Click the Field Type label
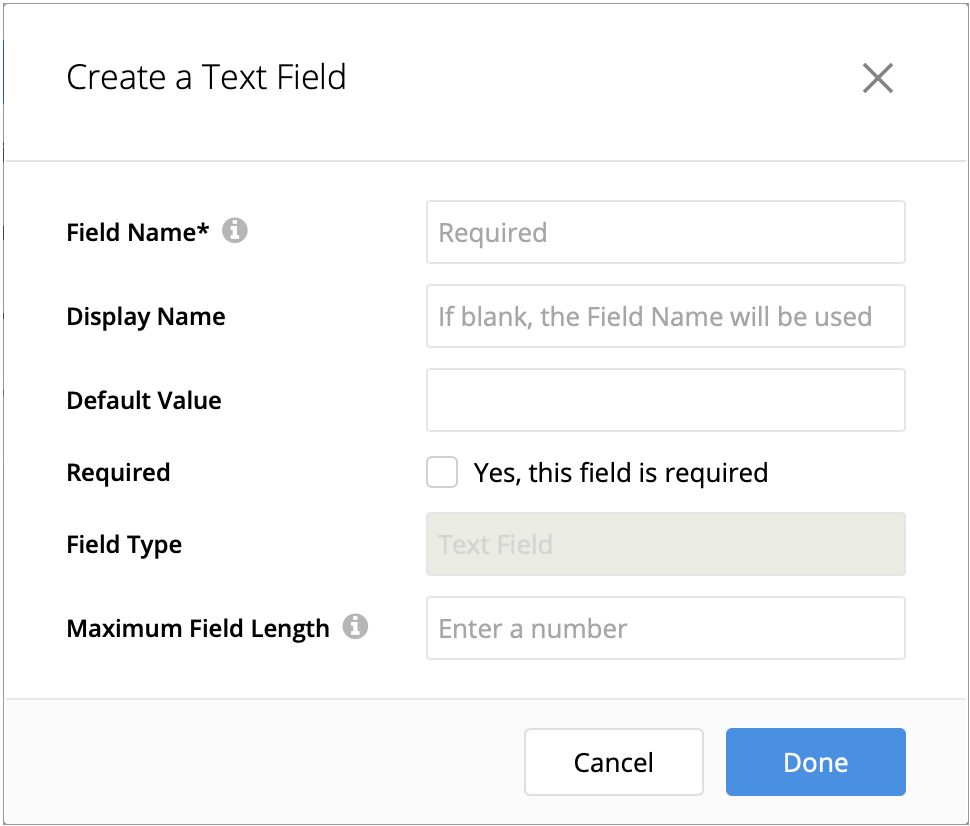Viewport: 970px width, 826px height. click(124, 545)
